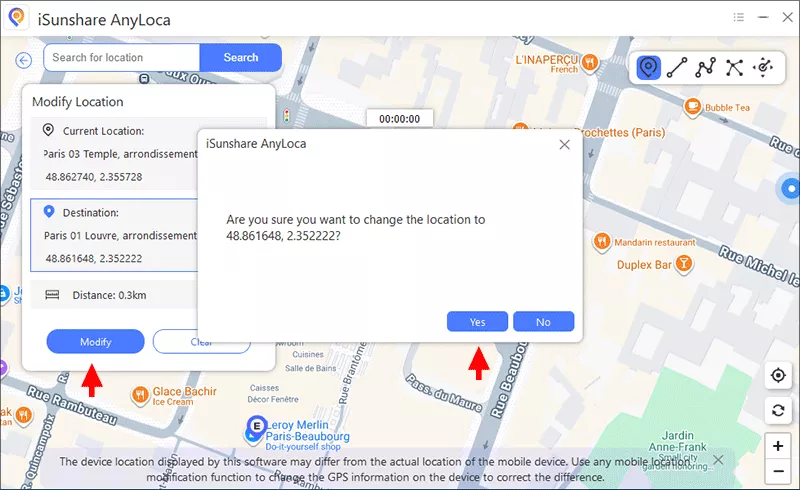The width and height of the screenshot is (800, 490).
Task: Click the distance ruler icon
Action: click(x=52, y=295)
